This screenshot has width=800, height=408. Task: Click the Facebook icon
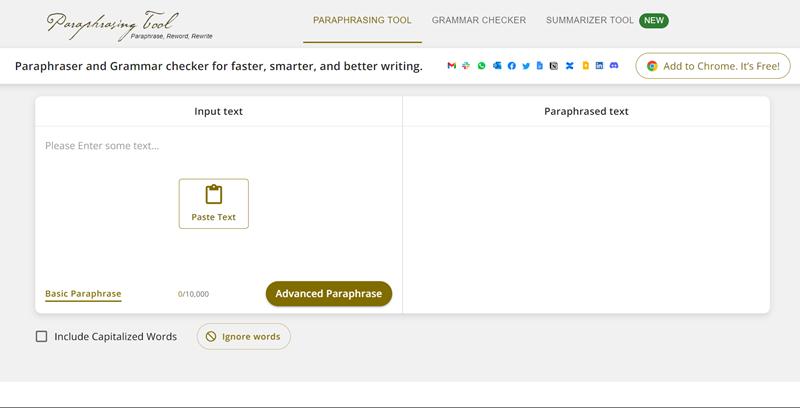click(x=512, y=66)
